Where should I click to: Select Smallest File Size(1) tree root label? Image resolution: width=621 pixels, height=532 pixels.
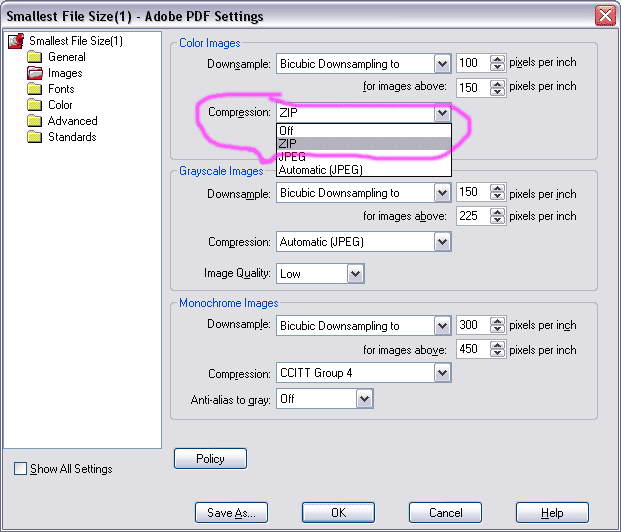[x=76, y=41]
